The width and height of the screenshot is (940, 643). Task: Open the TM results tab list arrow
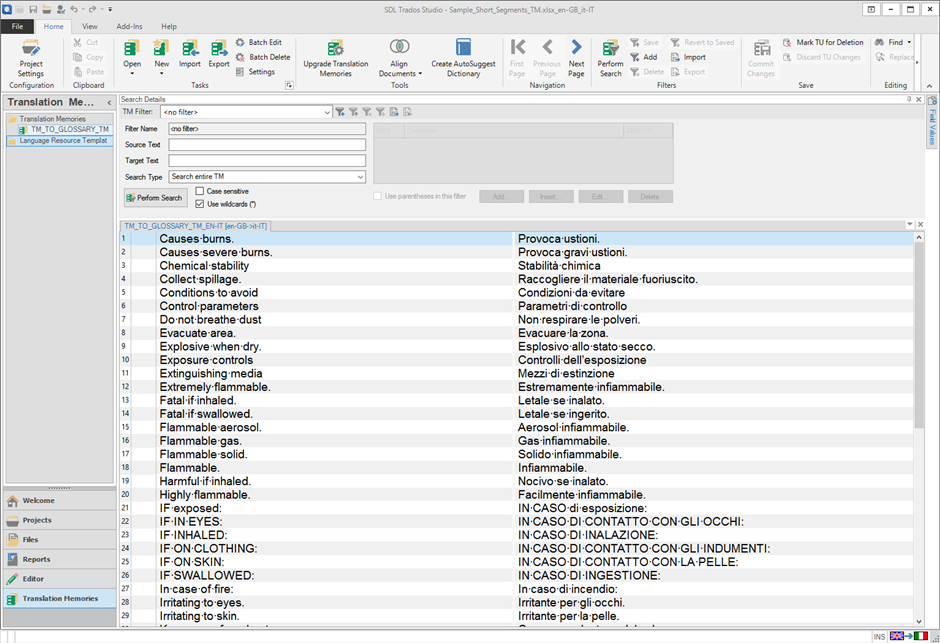click(909, 224)
